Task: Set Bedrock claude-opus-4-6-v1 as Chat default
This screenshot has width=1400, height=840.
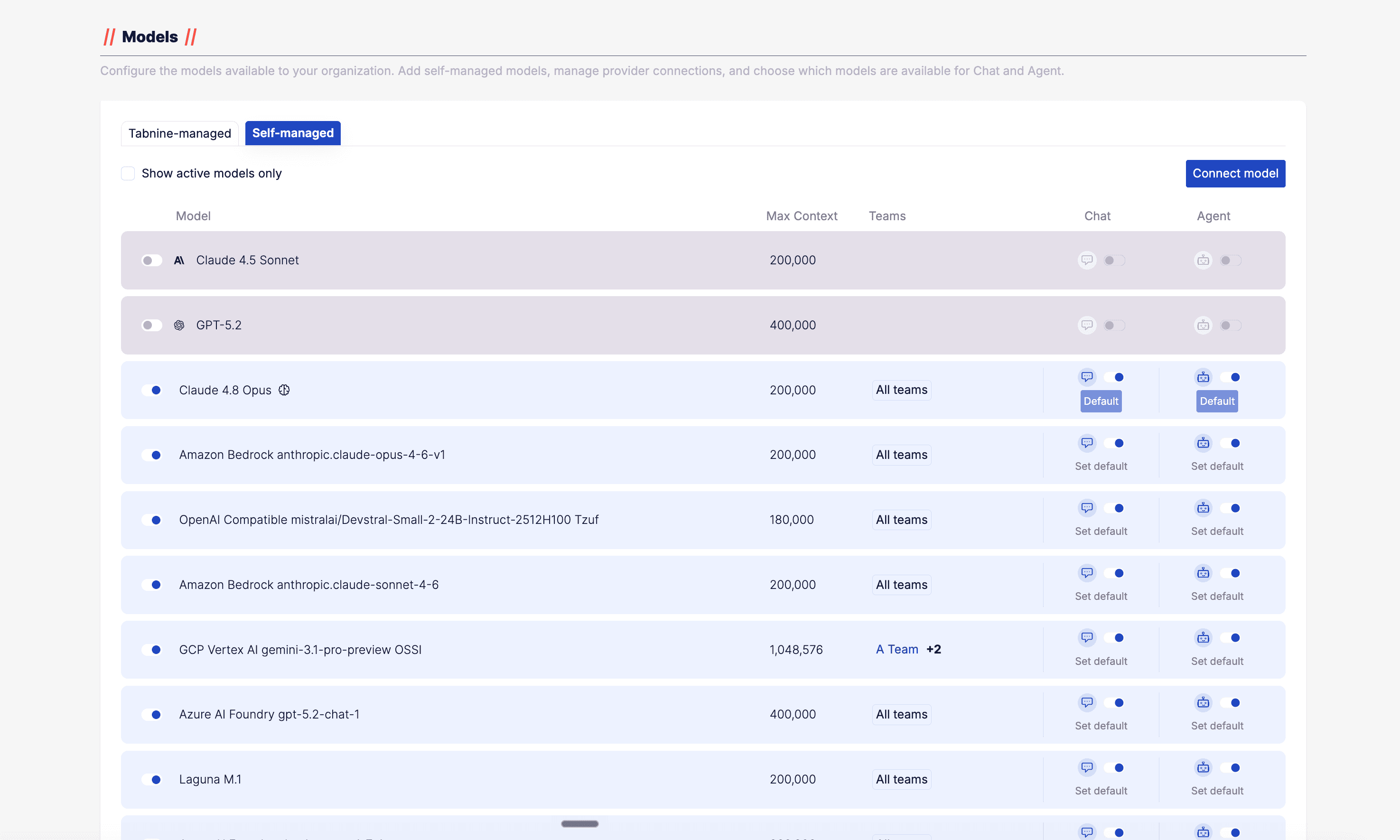Action: point(1101,466)
